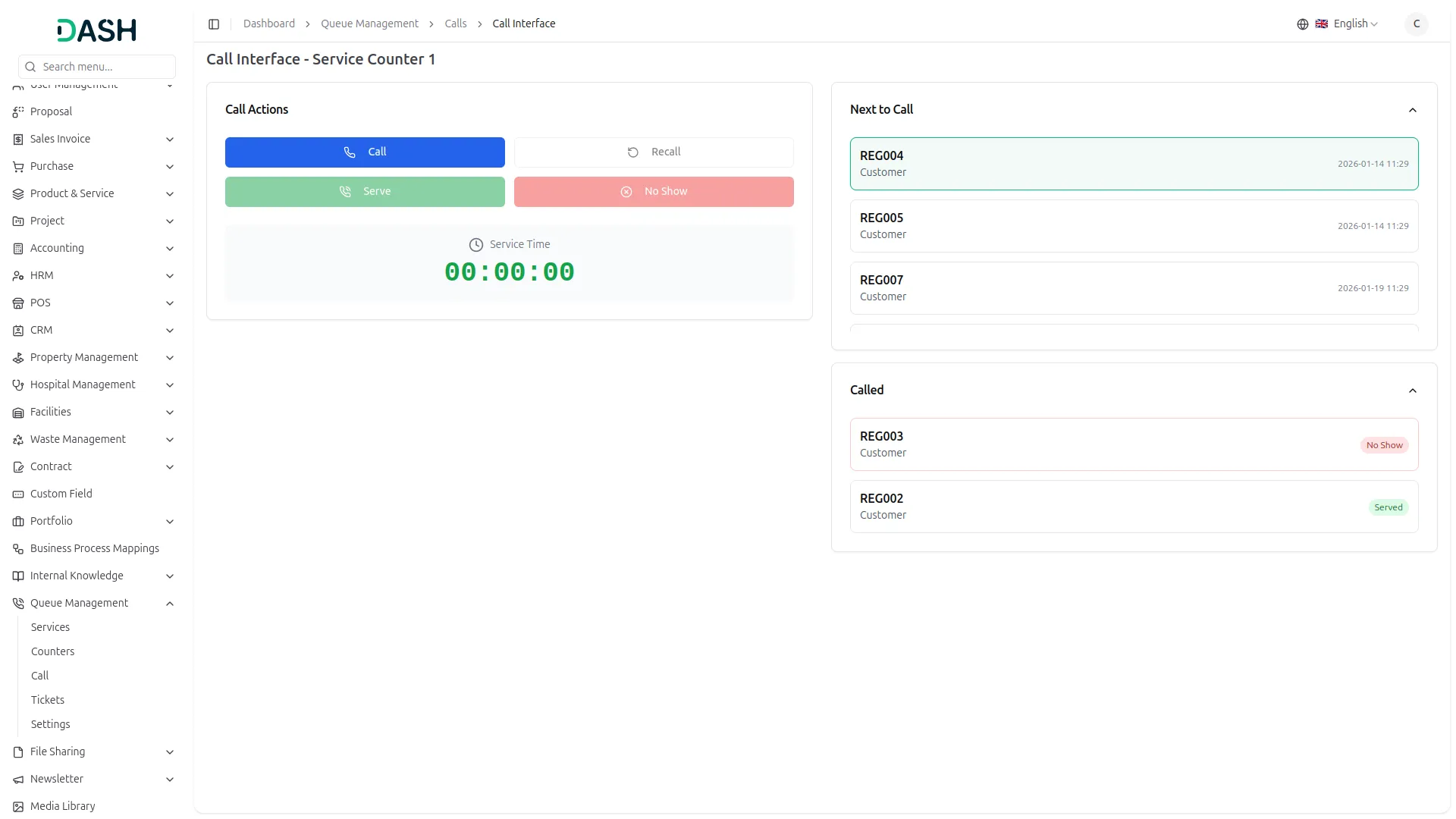Viewport: 1456px width, 819px height.
Task: Click the No Show button
Action: [654, 192]
